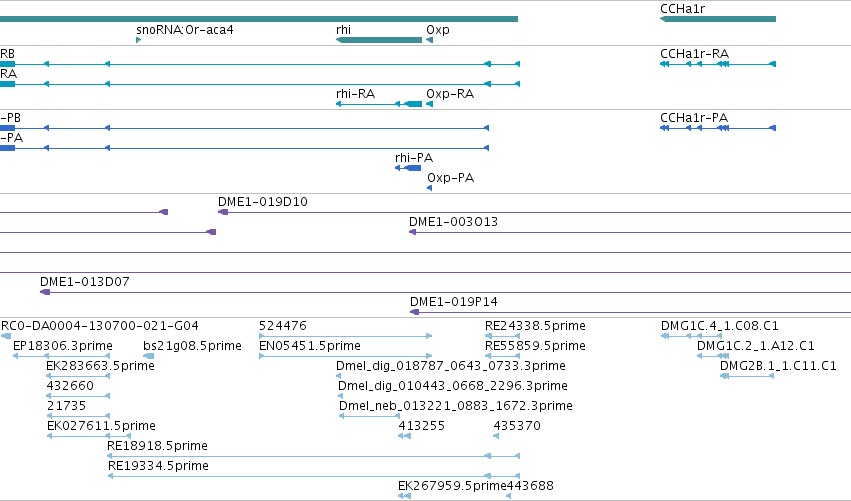
Task: Select the rhi gene feature bar
Action: click(379, 40)
